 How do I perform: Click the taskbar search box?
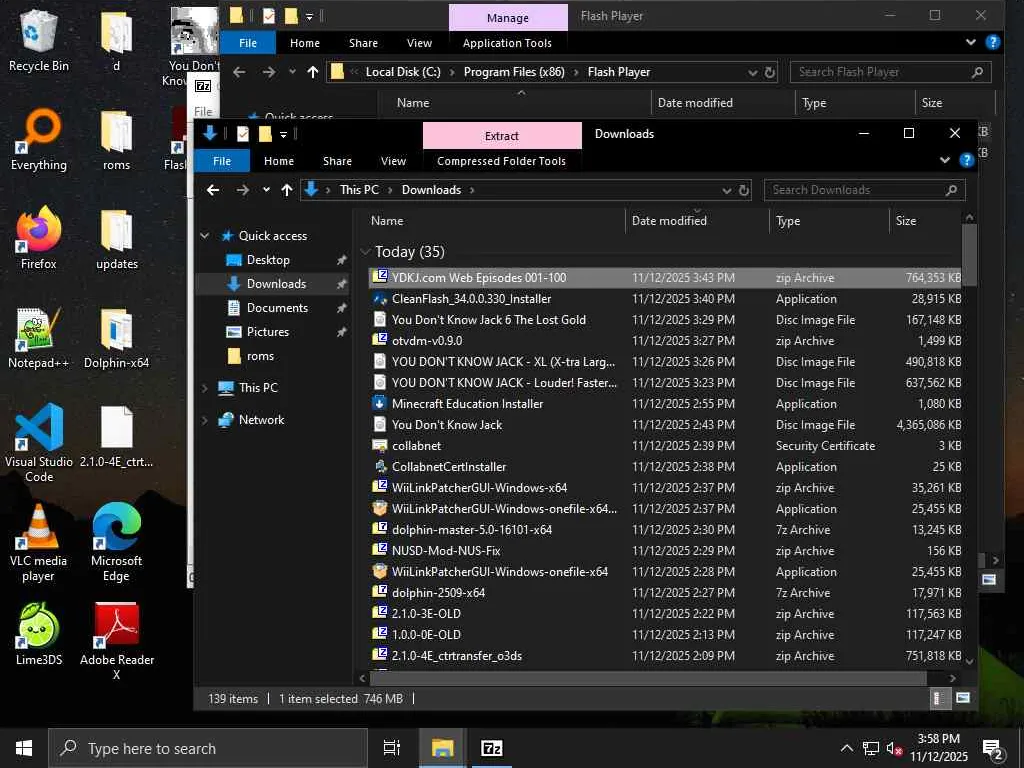[x=208, y=748]
